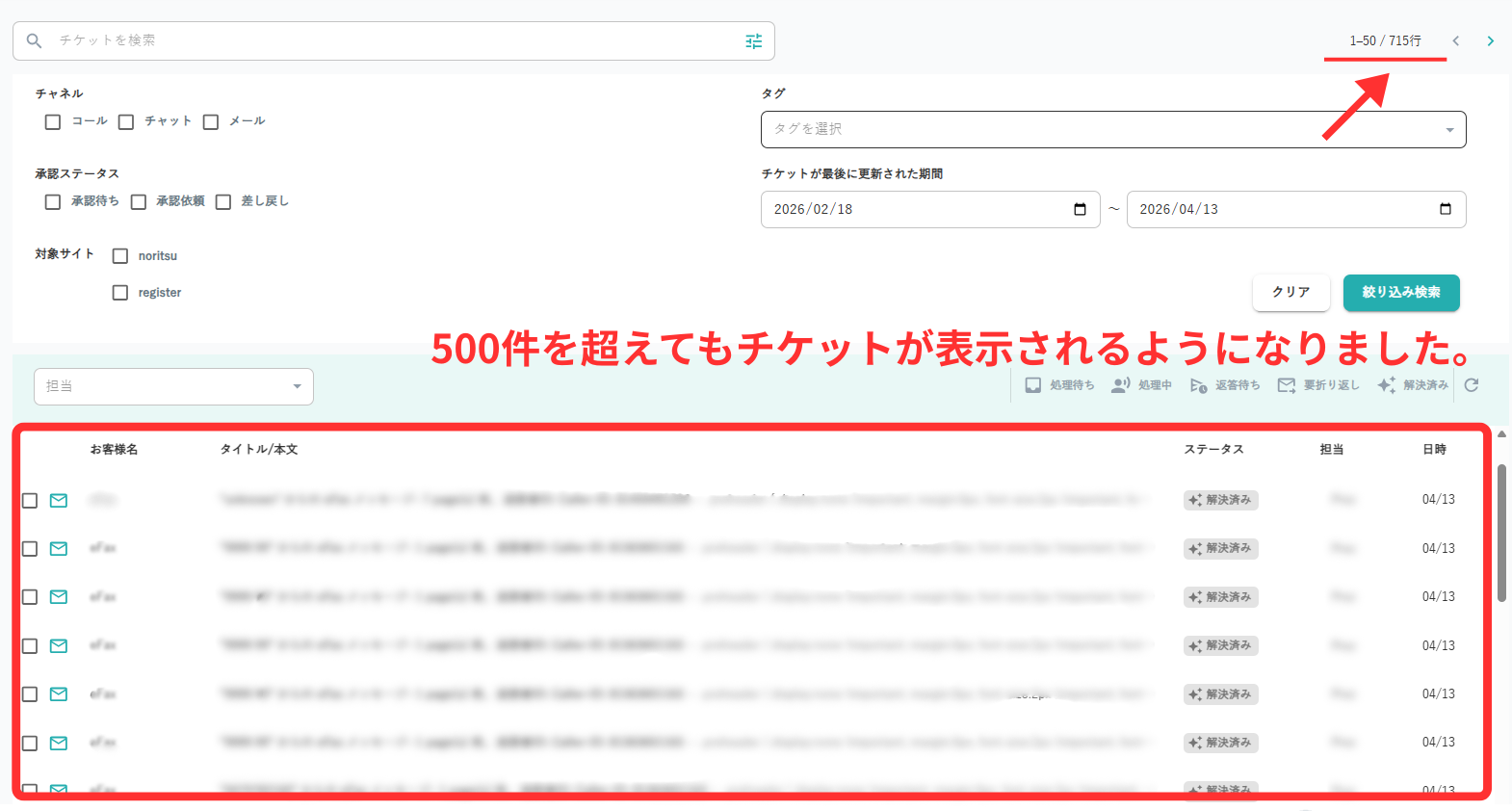Image resolution: width=1512 pixels, height=811 pixels.
Task: Switch to 返答待ち status filter
Action: pyautogui.click(x=1225, y=385)
